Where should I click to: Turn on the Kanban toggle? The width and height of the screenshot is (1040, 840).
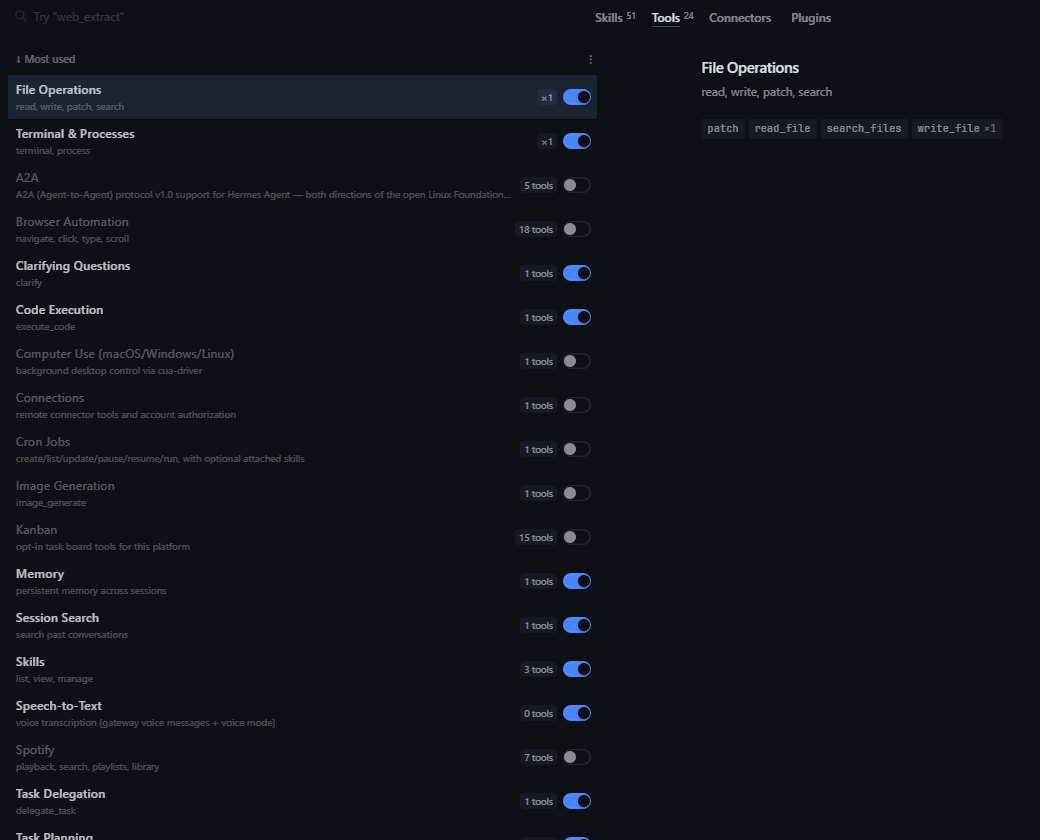click(576, 537)
